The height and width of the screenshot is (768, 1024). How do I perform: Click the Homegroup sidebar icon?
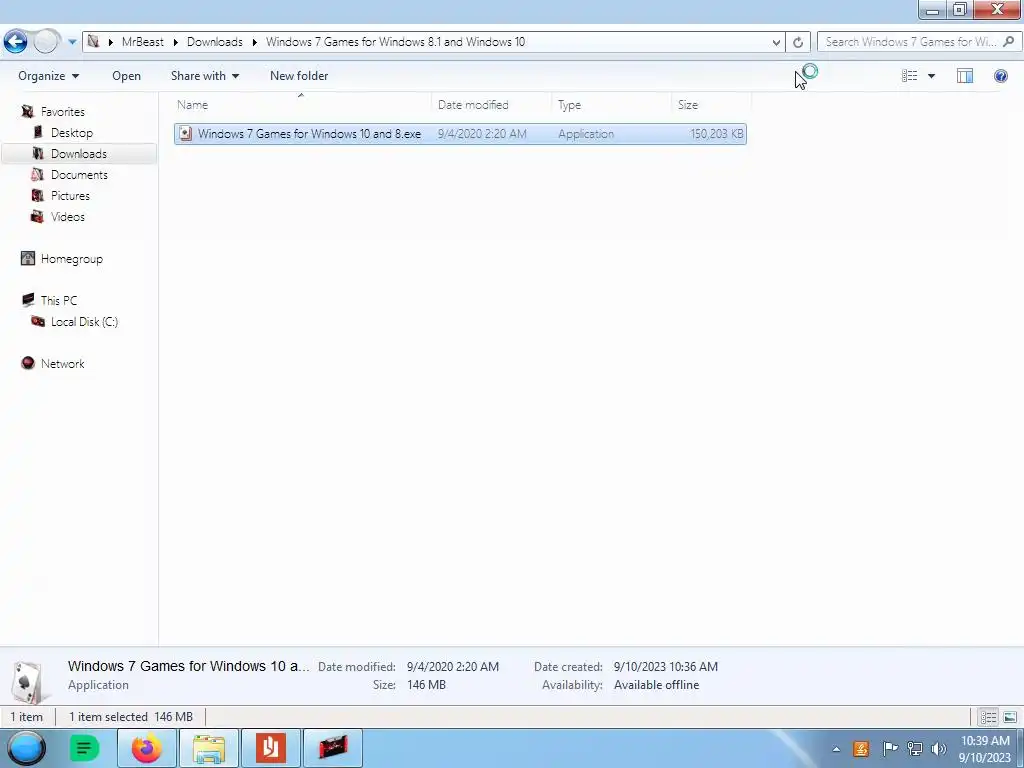[x=27, y=259]
